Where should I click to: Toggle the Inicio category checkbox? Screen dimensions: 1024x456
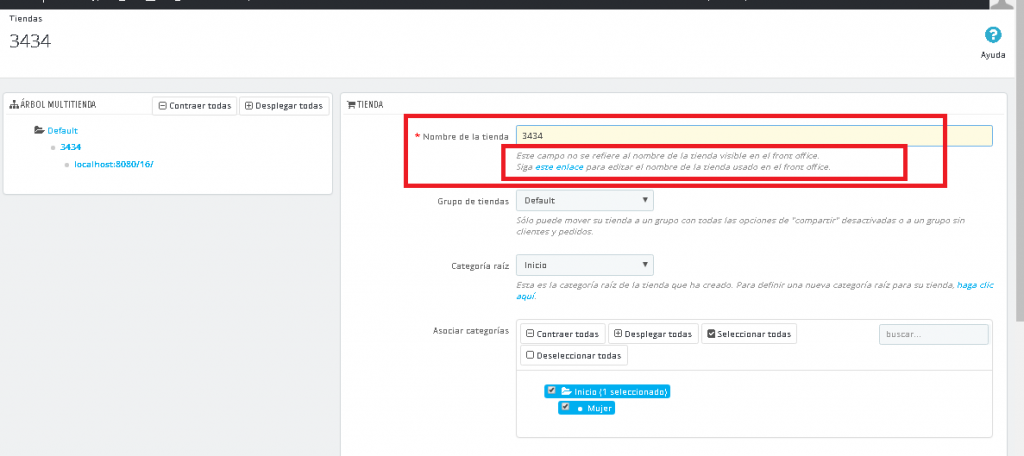[x=551, y=391]
